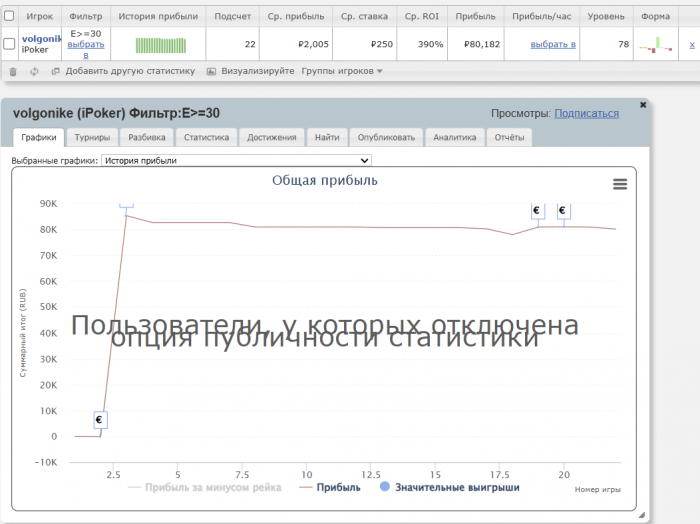Click the trash delete icon
The height and width of the screenshot is (524, 700).
(13, 71)
